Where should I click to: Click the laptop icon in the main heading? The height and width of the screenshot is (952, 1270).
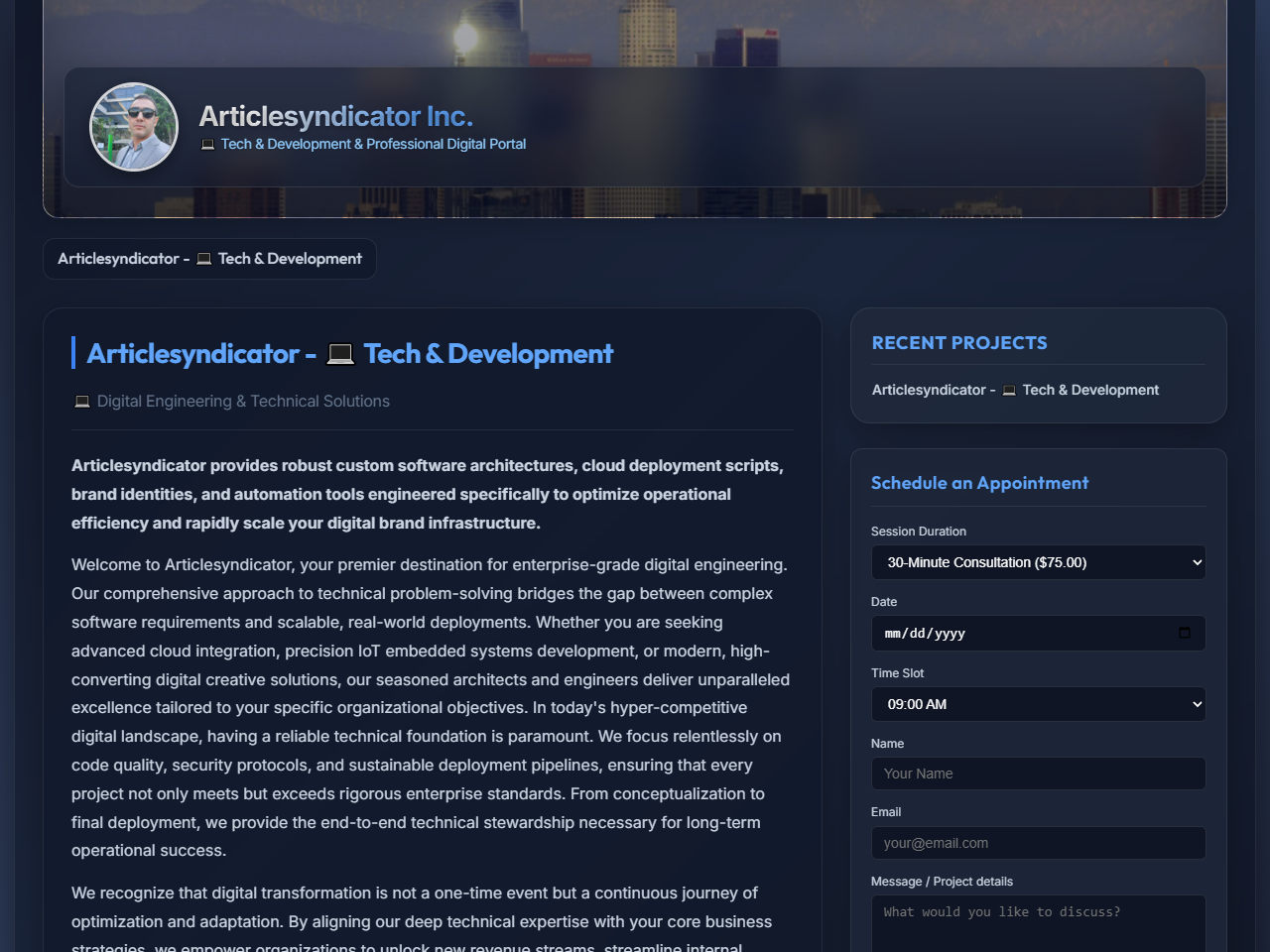tap(340, 354)
